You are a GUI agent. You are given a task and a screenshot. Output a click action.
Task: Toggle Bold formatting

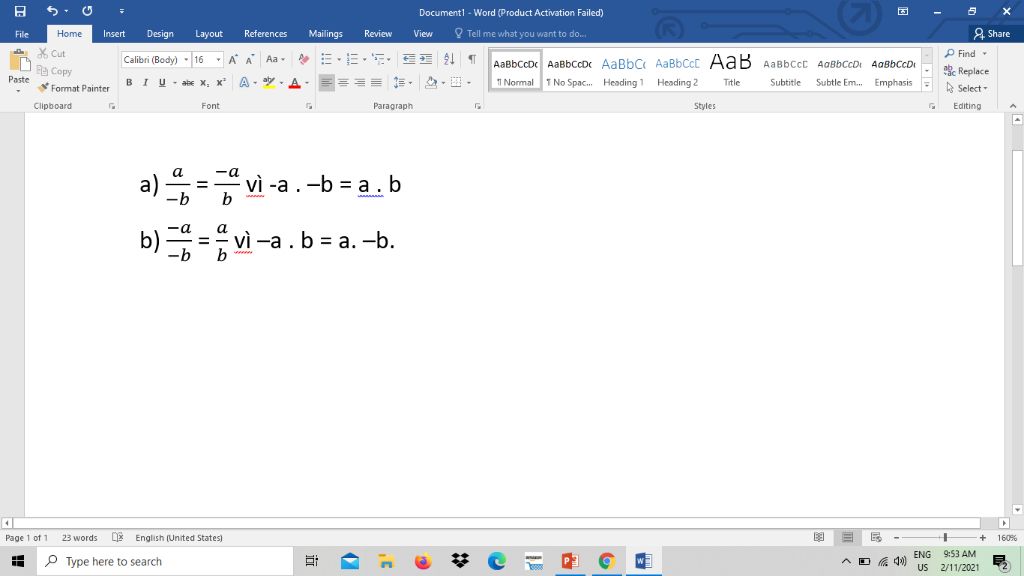(x=129, y=82)
